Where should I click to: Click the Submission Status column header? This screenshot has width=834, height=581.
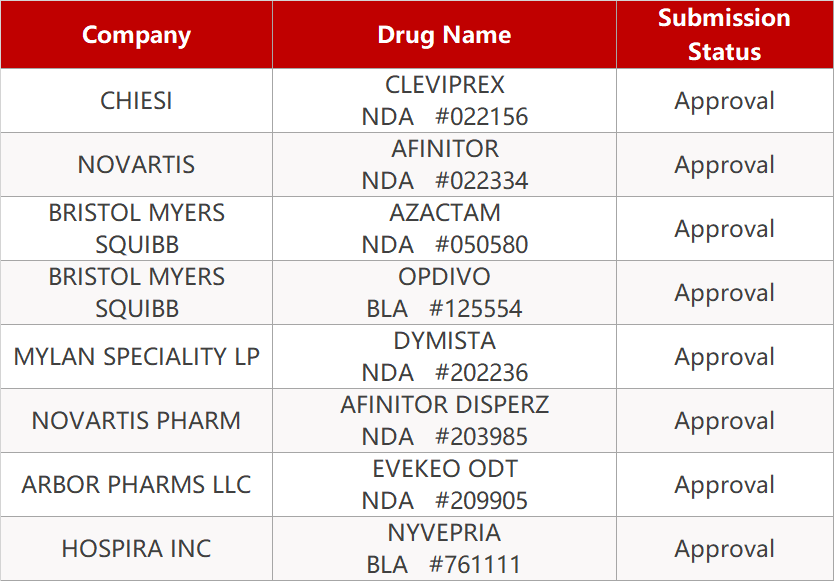point(724,35)
